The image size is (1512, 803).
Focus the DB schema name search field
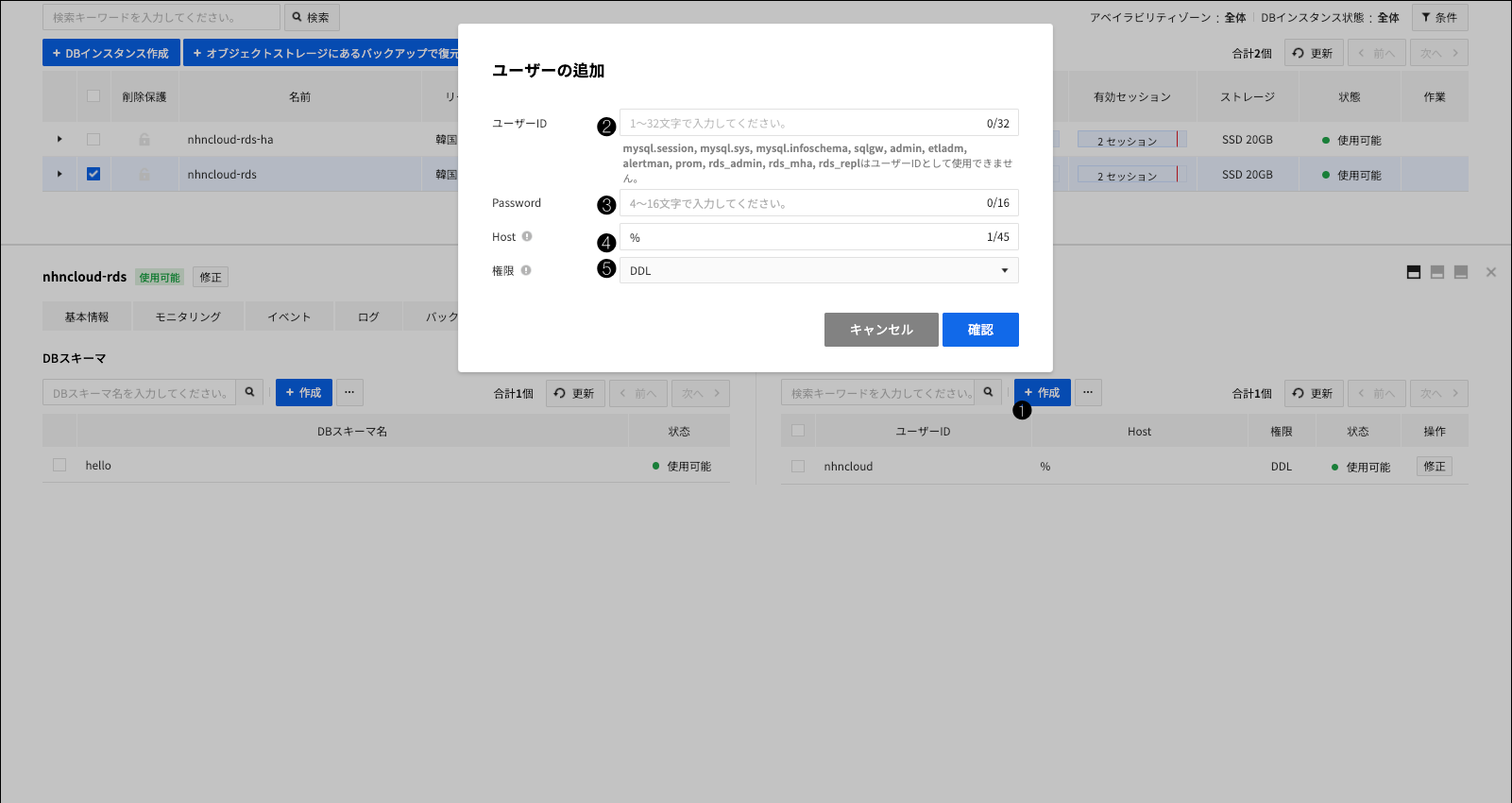(139, 392)
